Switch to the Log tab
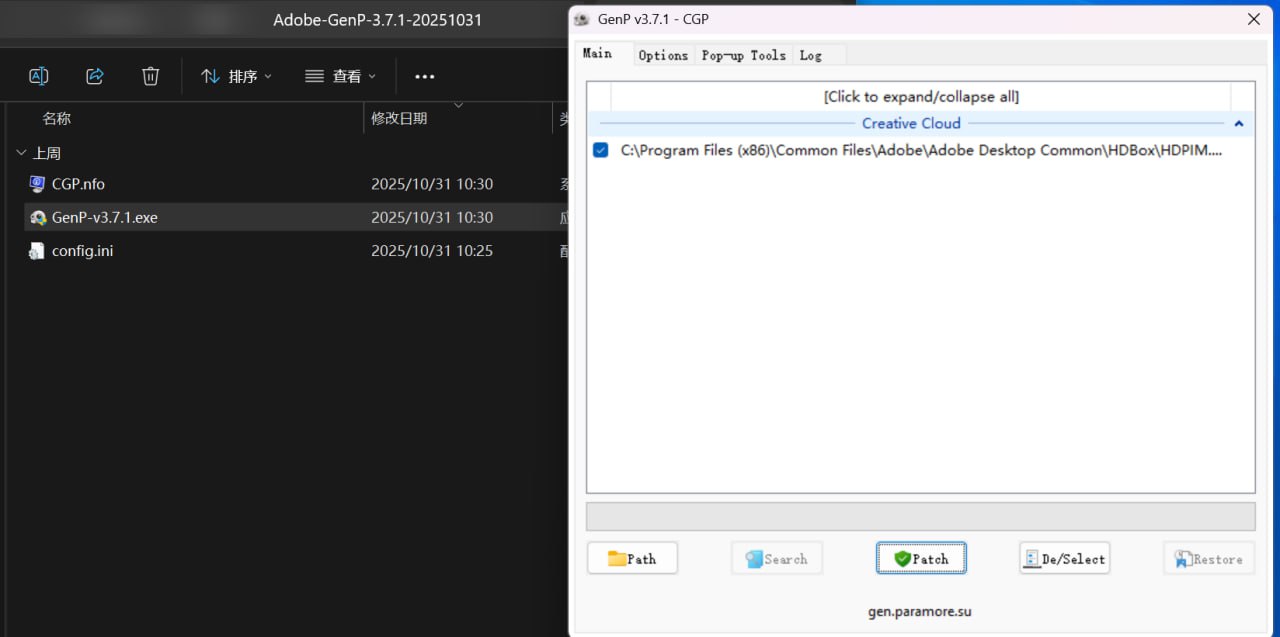This screenshot has height=637, width=1280. tap(811, 55)
